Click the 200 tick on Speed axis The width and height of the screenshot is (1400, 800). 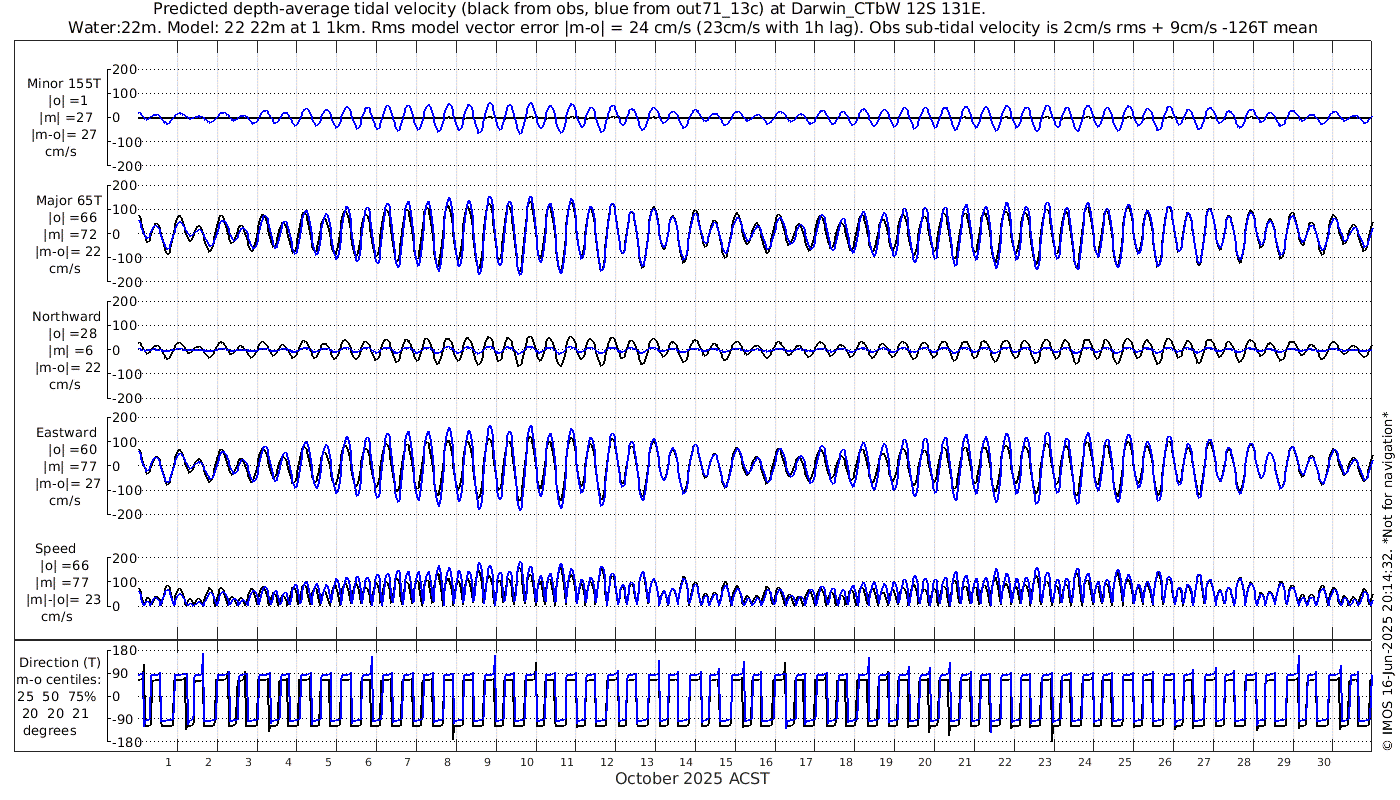coord(123,558)
